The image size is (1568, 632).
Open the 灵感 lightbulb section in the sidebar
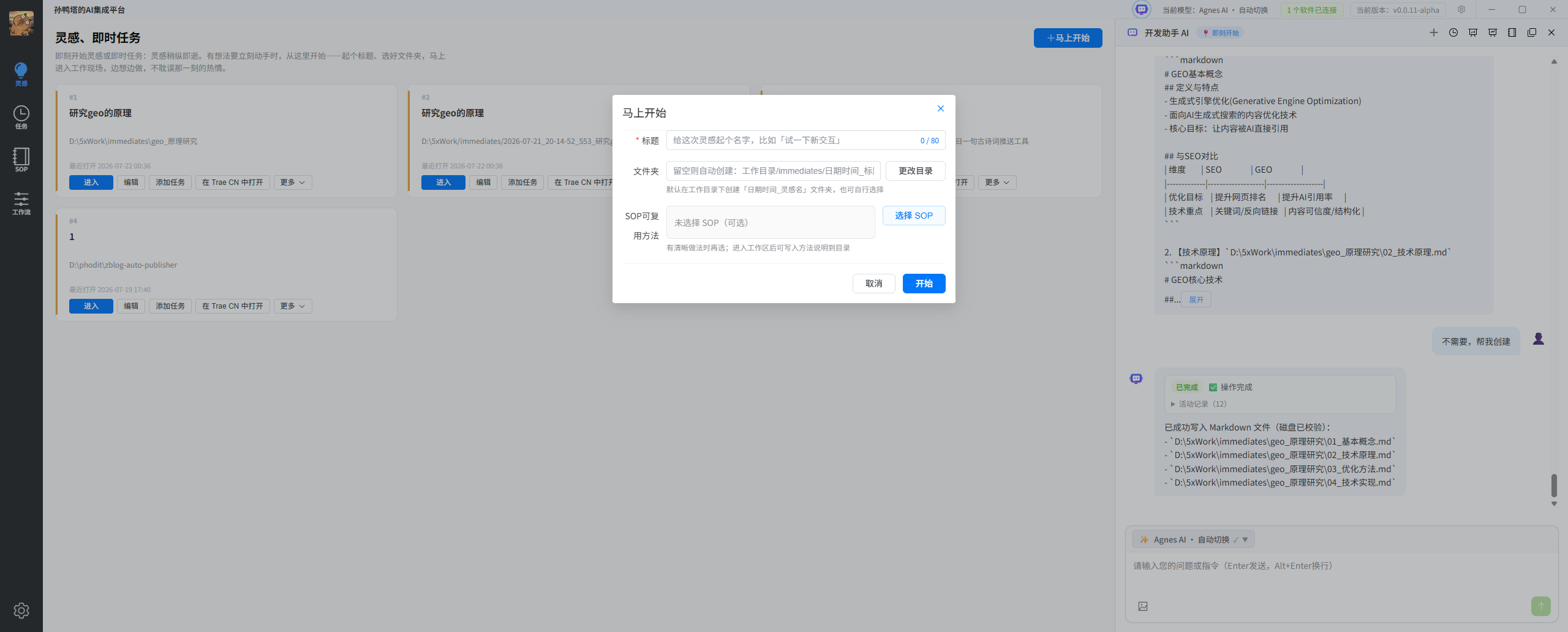[x=21, y=74]
